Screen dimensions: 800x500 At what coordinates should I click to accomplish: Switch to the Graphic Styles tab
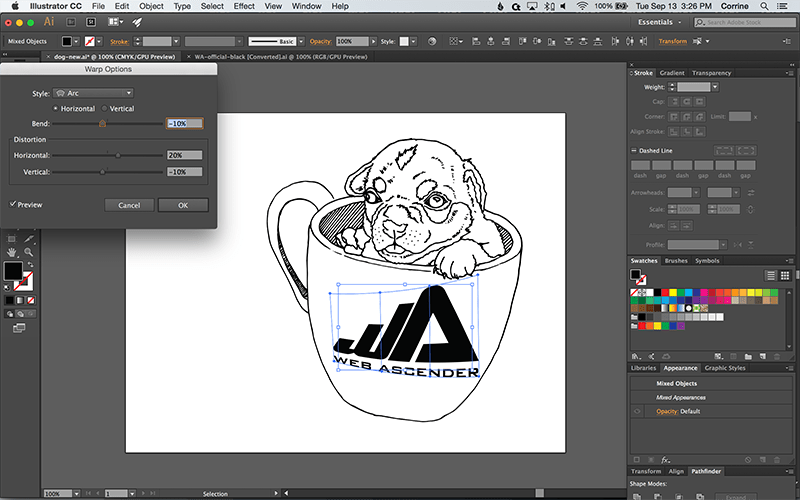click(724, 368)
